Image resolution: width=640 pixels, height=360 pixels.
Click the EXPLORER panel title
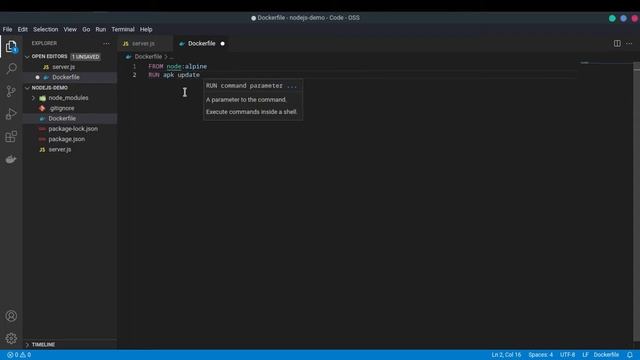44,43
